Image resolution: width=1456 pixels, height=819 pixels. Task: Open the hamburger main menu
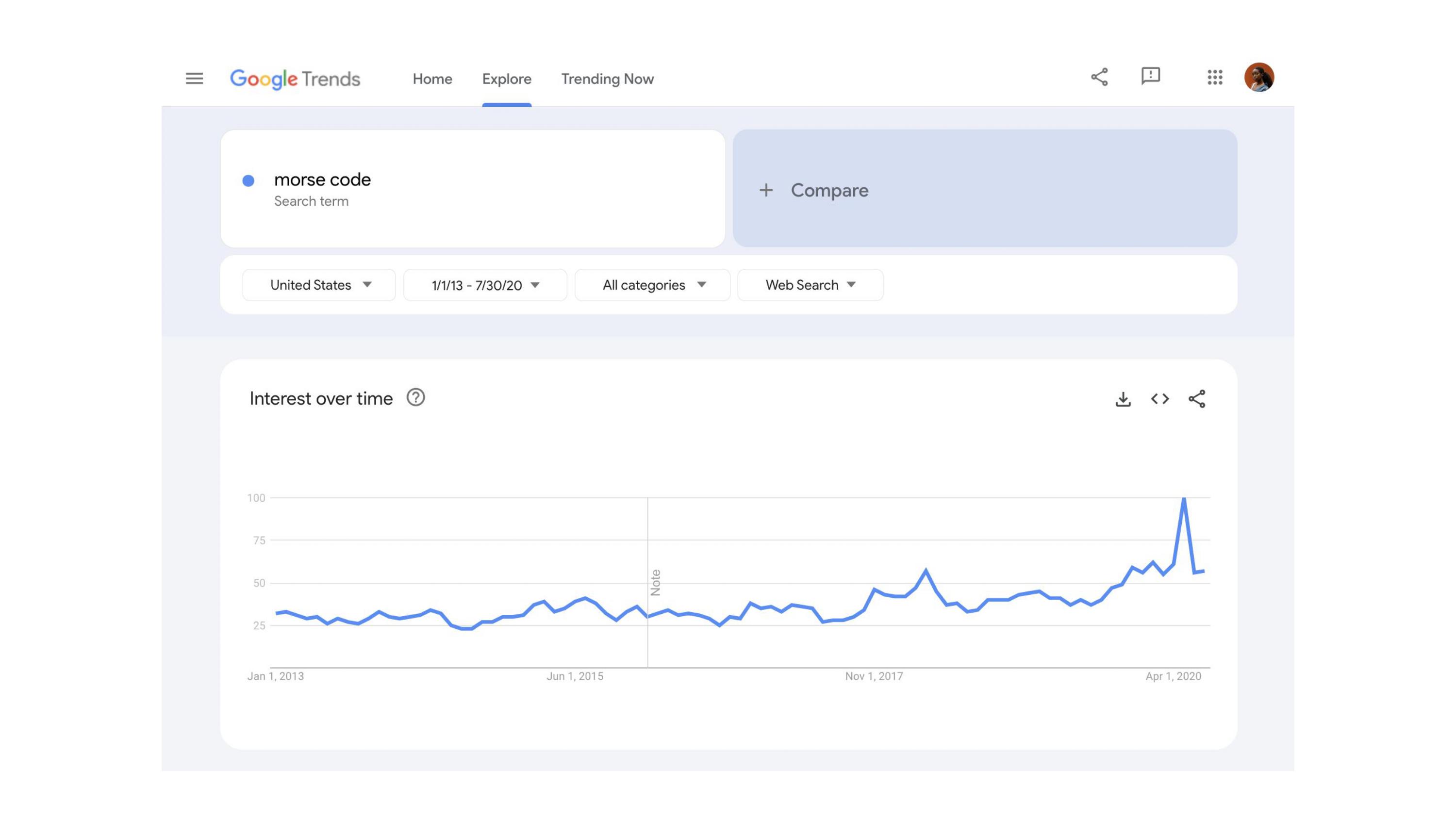[194, 78]
